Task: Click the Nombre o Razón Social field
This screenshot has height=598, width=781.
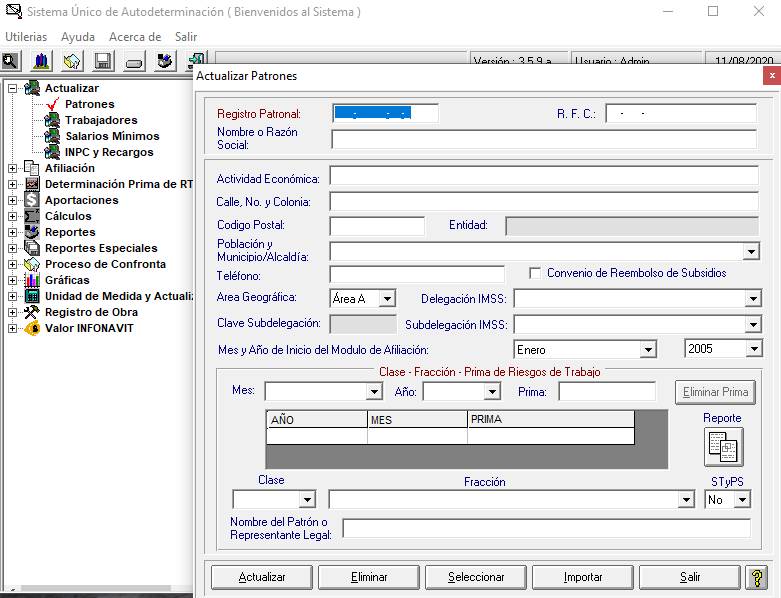Action: 544,139
